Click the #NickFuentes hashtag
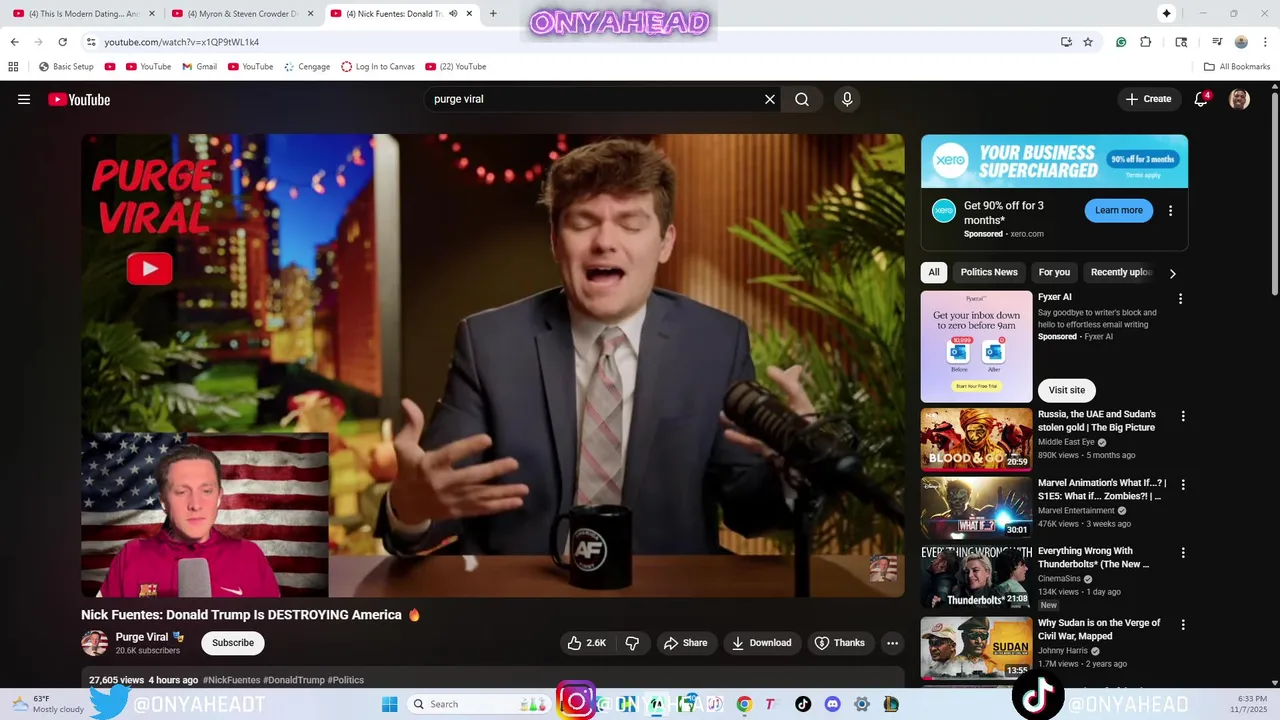 click(x=231, y=680)
